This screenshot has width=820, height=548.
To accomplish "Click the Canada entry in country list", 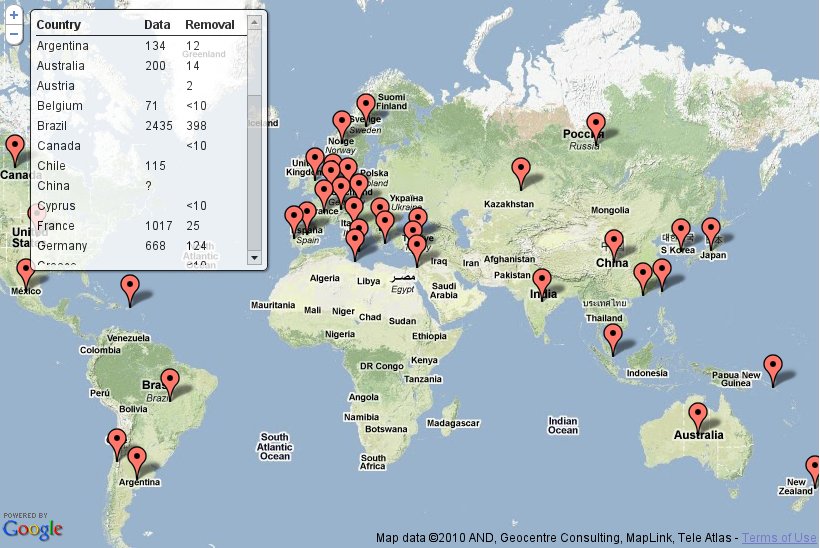I will [x=140, y=146].
